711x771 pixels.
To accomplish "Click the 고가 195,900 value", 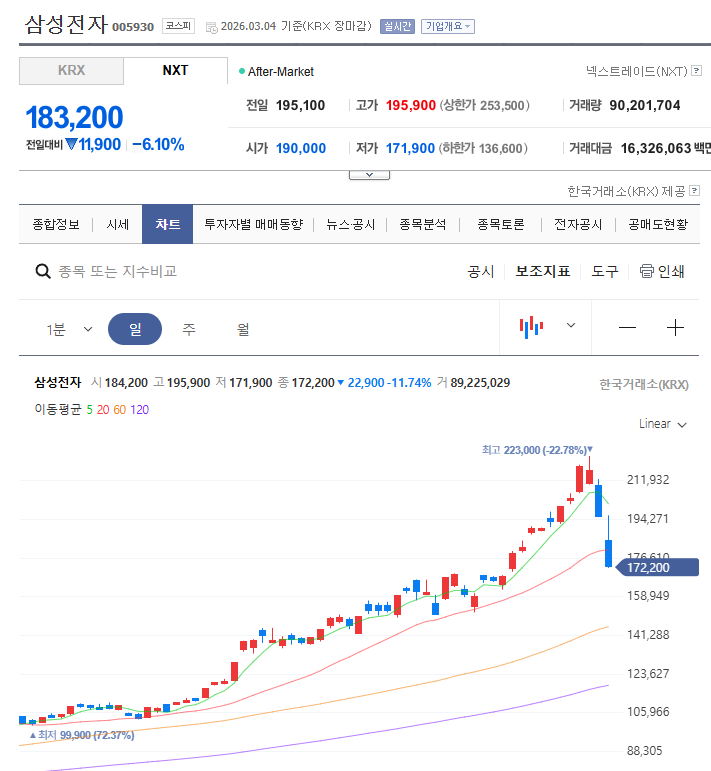I will [x=411, y=105].
